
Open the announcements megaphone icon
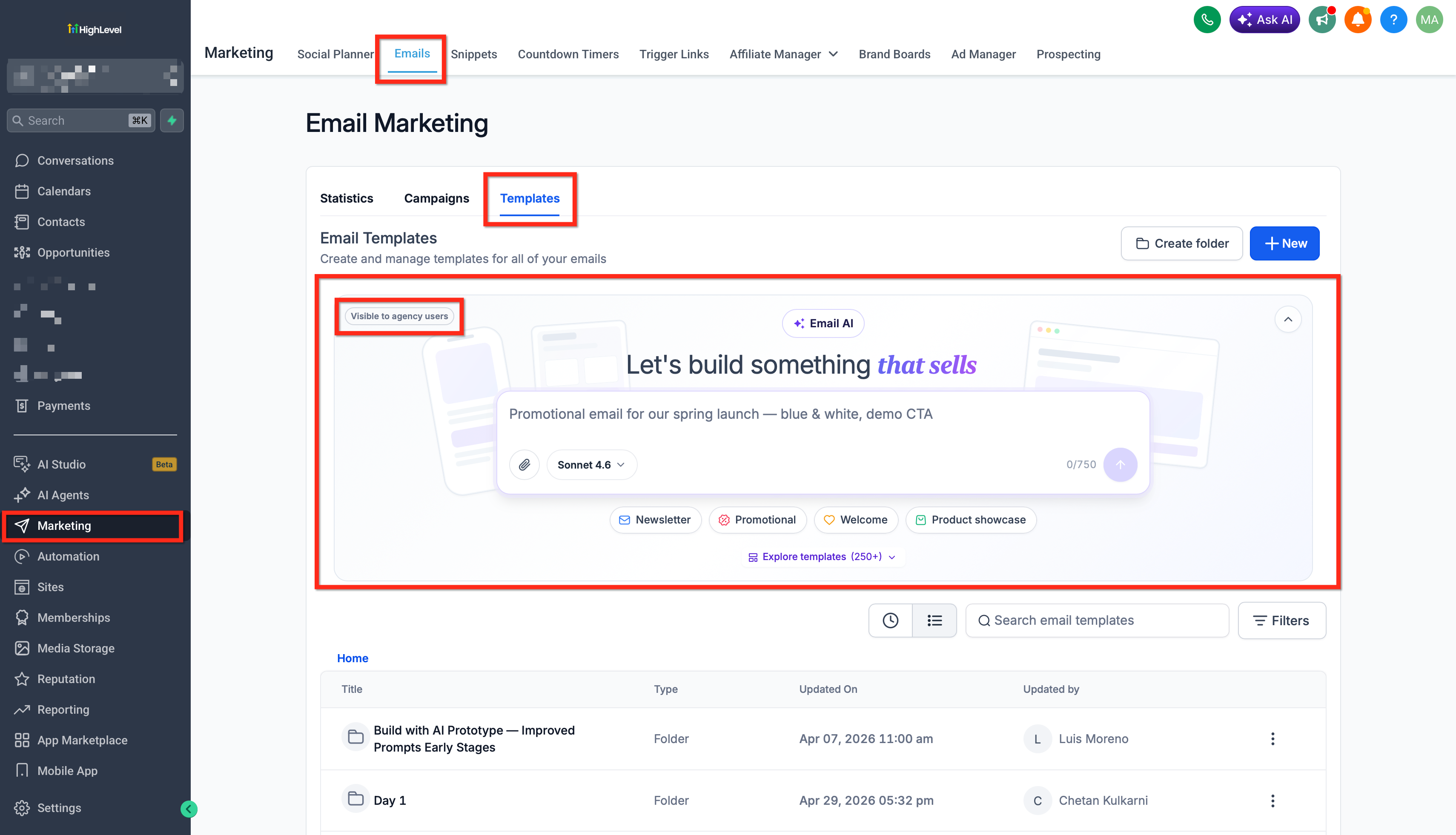1322,20
